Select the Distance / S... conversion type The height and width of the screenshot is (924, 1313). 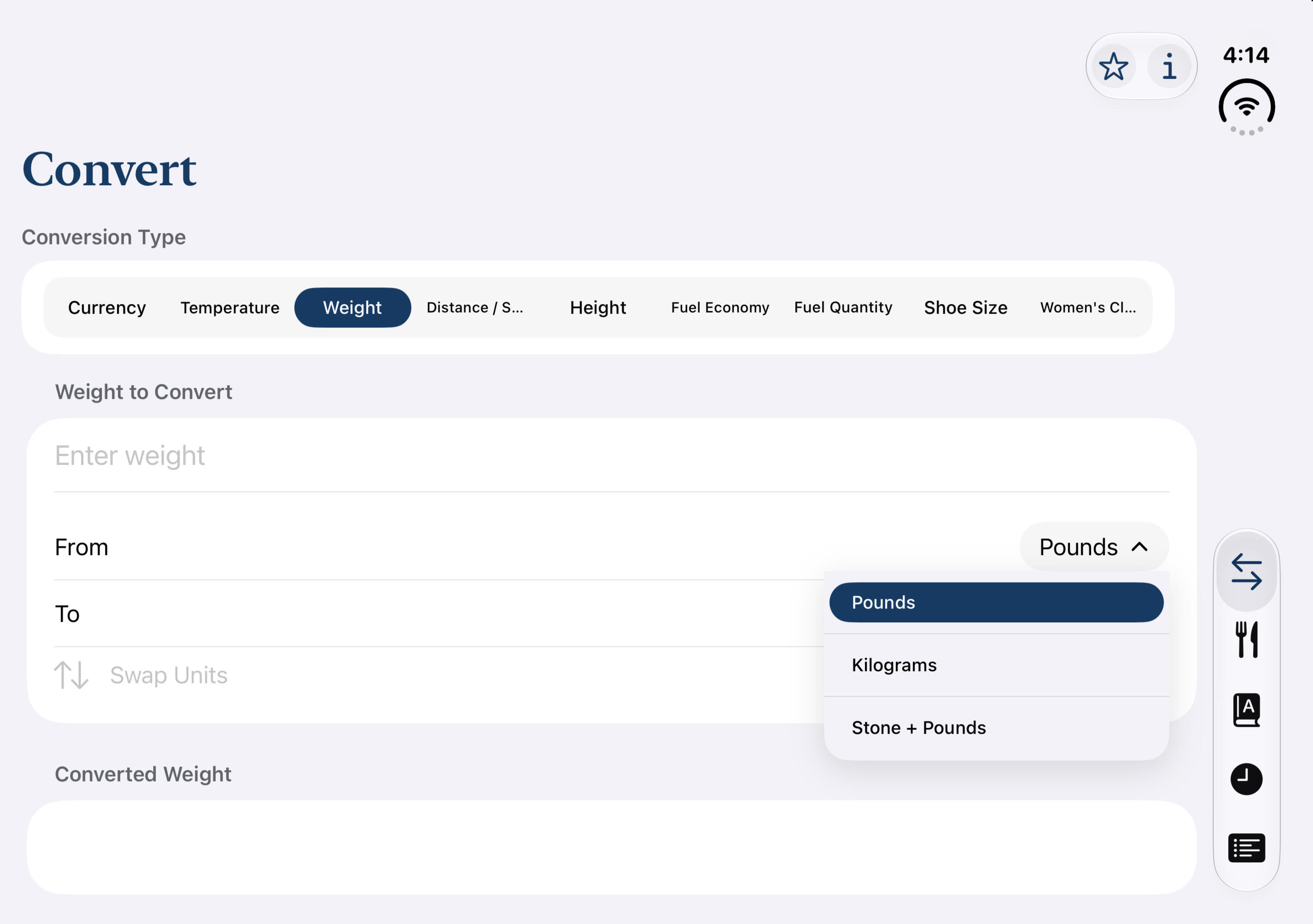click(x=475, y=308)
